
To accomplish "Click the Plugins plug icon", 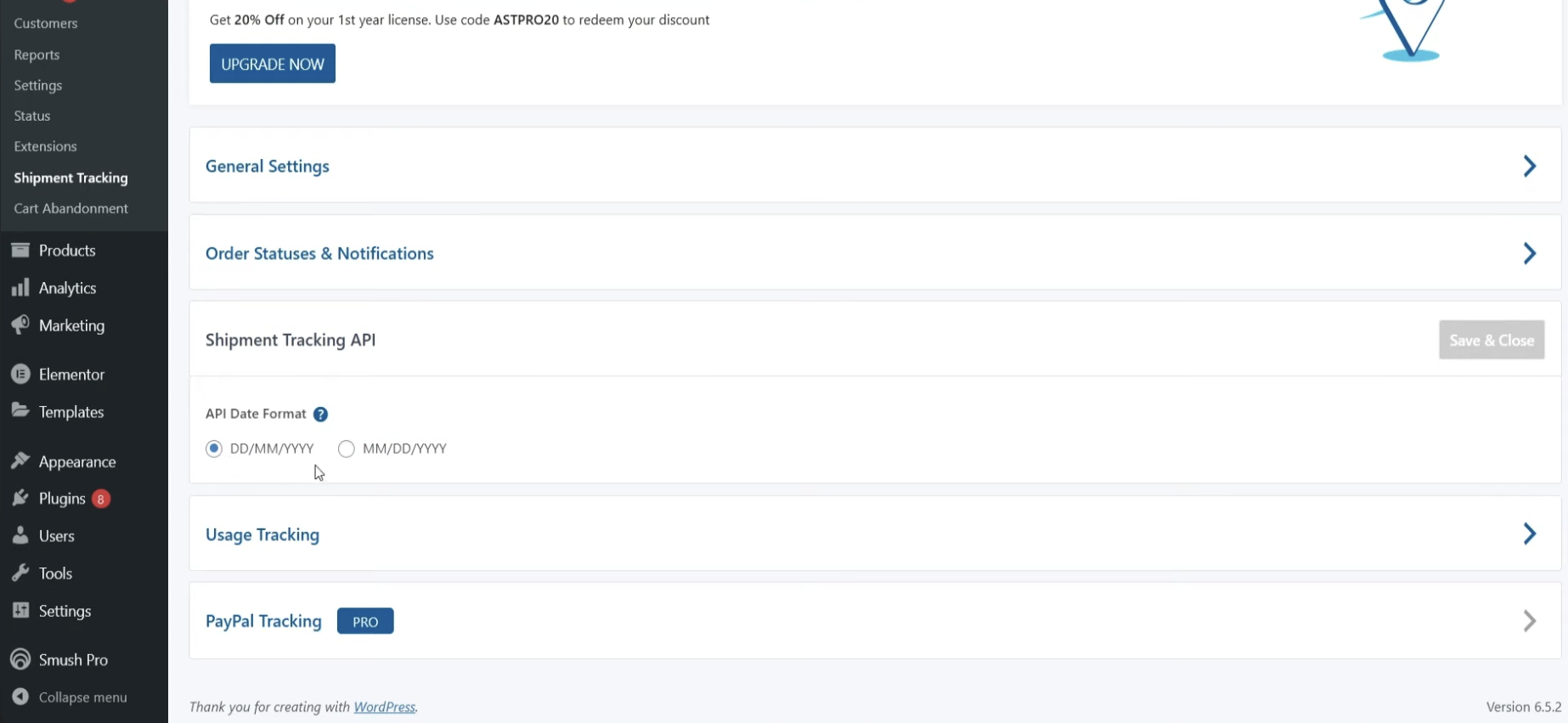I will [x=20, y=498].
